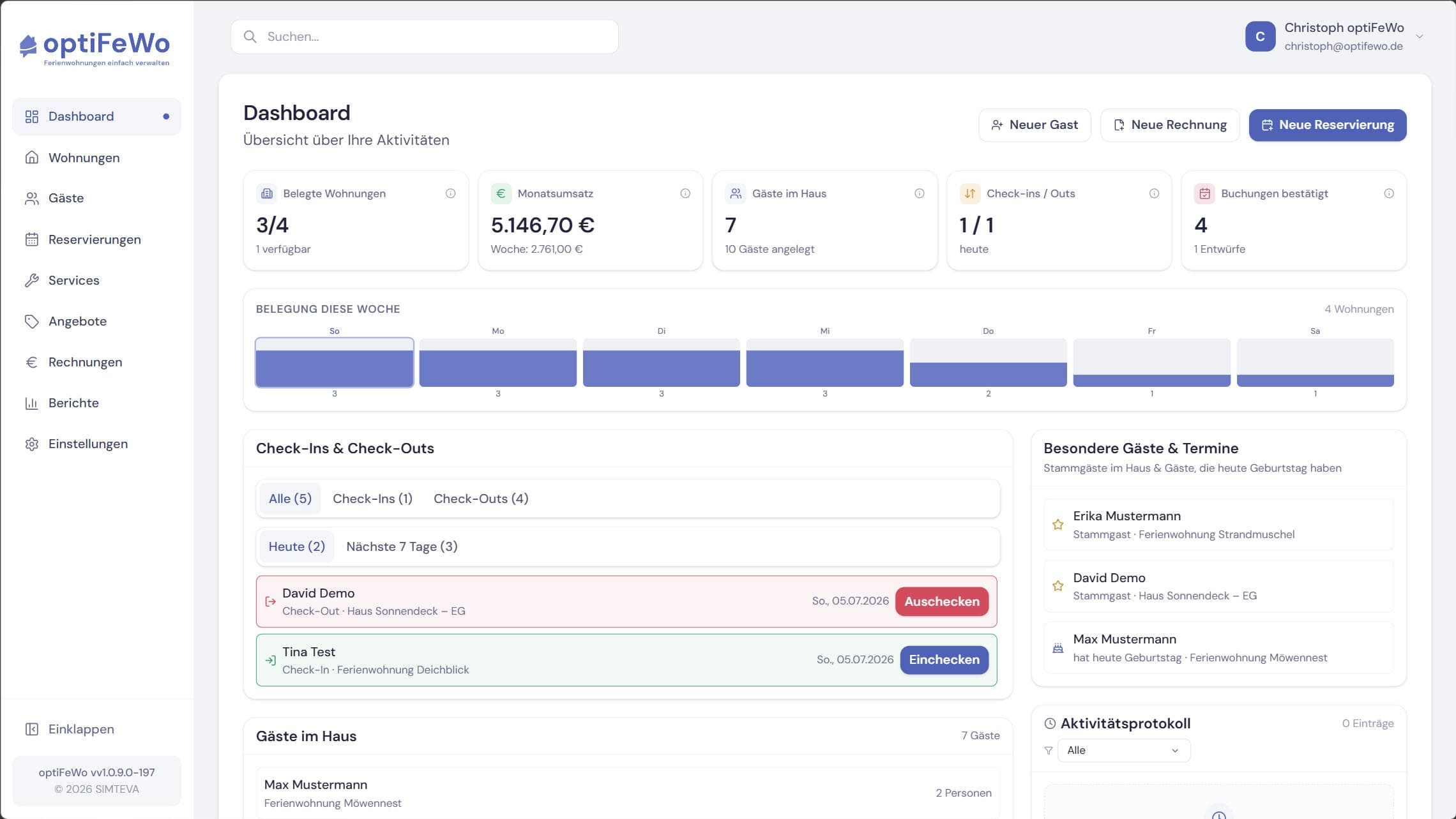1456x819 pixels.
Task: Click the Berichte bar chart icon
Action: [x=32, y=403]
